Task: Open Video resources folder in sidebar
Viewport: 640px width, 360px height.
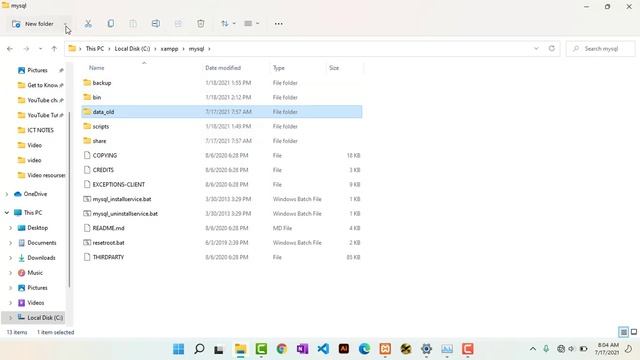Action: 41,175
